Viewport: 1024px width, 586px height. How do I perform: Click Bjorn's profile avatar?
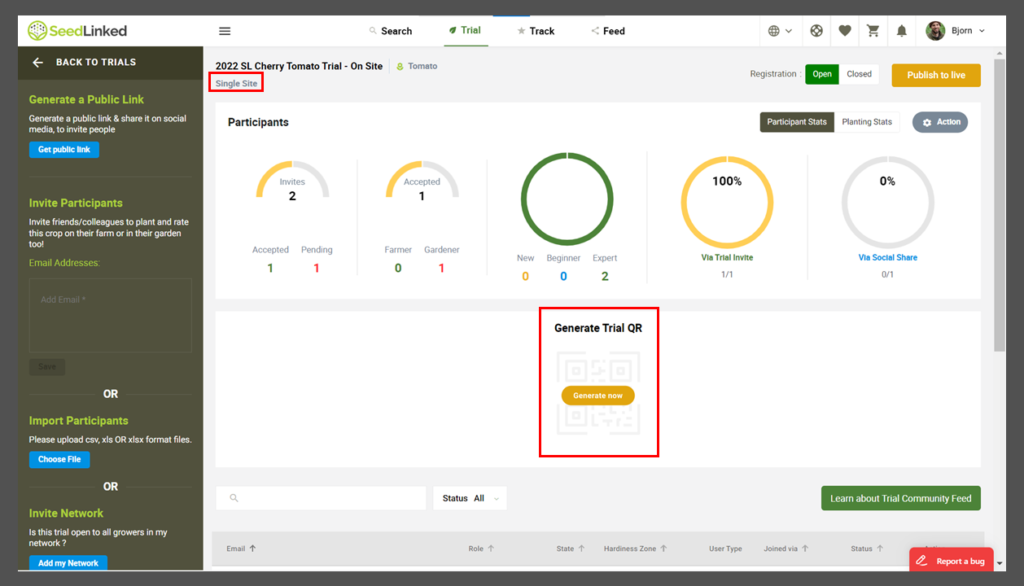click(935, 31)
